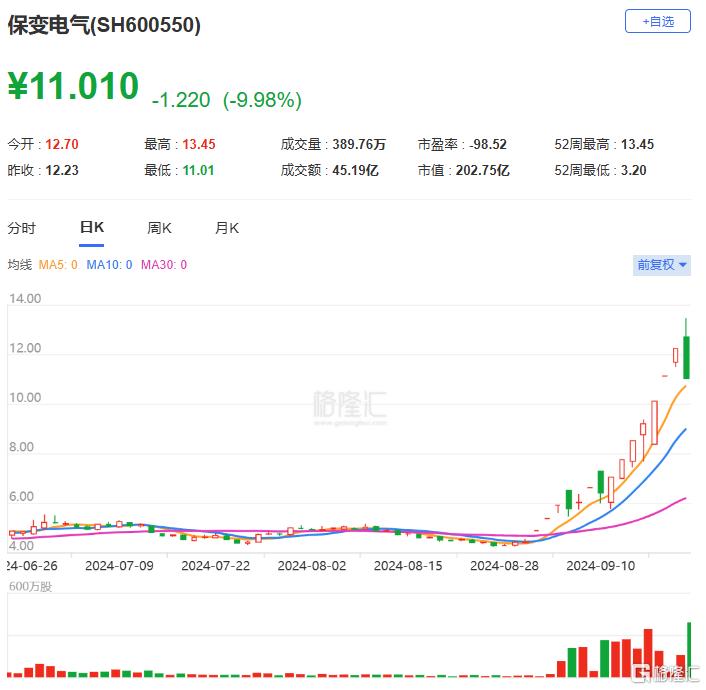The height and width of the screenshot is (690, 706).
Task: Click the percent change (-9.98%)
Action: tap(262, 100)
